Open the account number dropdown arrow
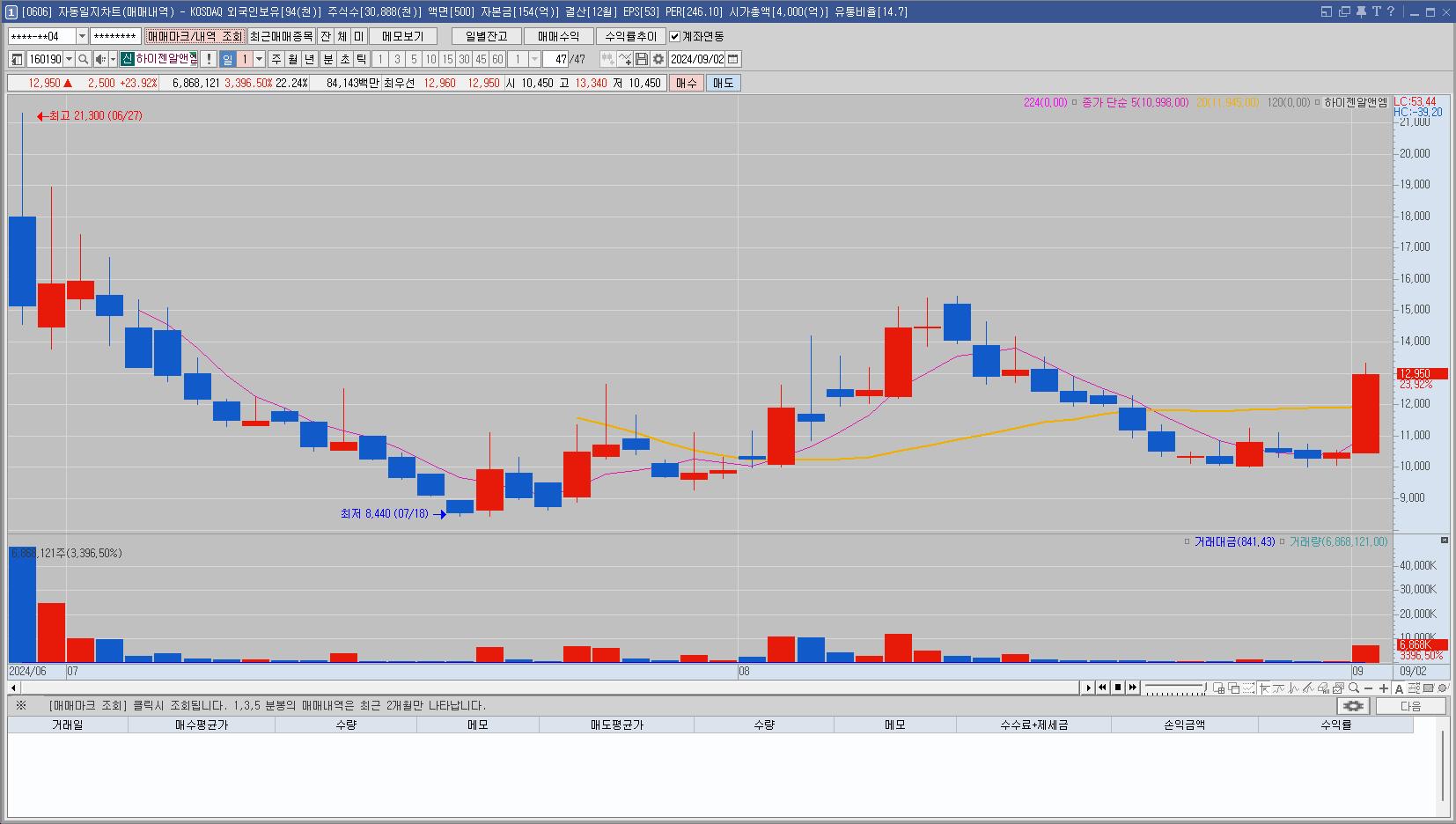 (x=82, y=36)
